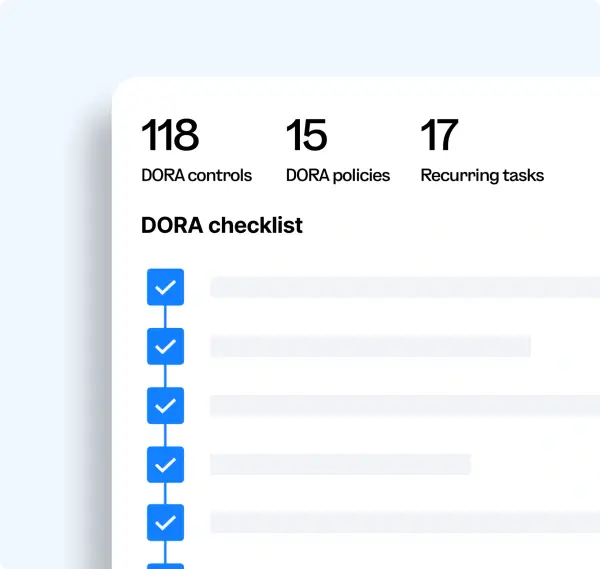Click the 118 controls count
This screenshot has width=600, height=569.
click(x=170, y=135)
